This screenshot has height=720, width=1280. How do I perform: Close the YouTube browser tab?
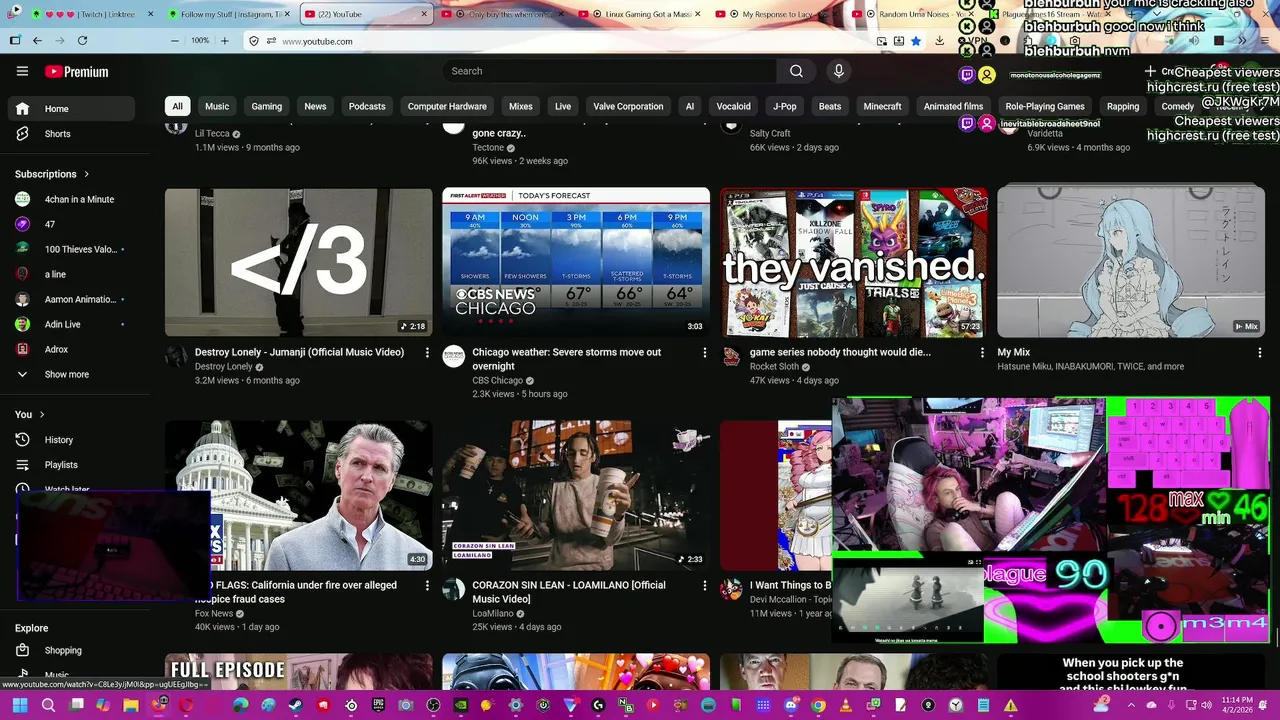pyautogui.click(x=424, y=14)
